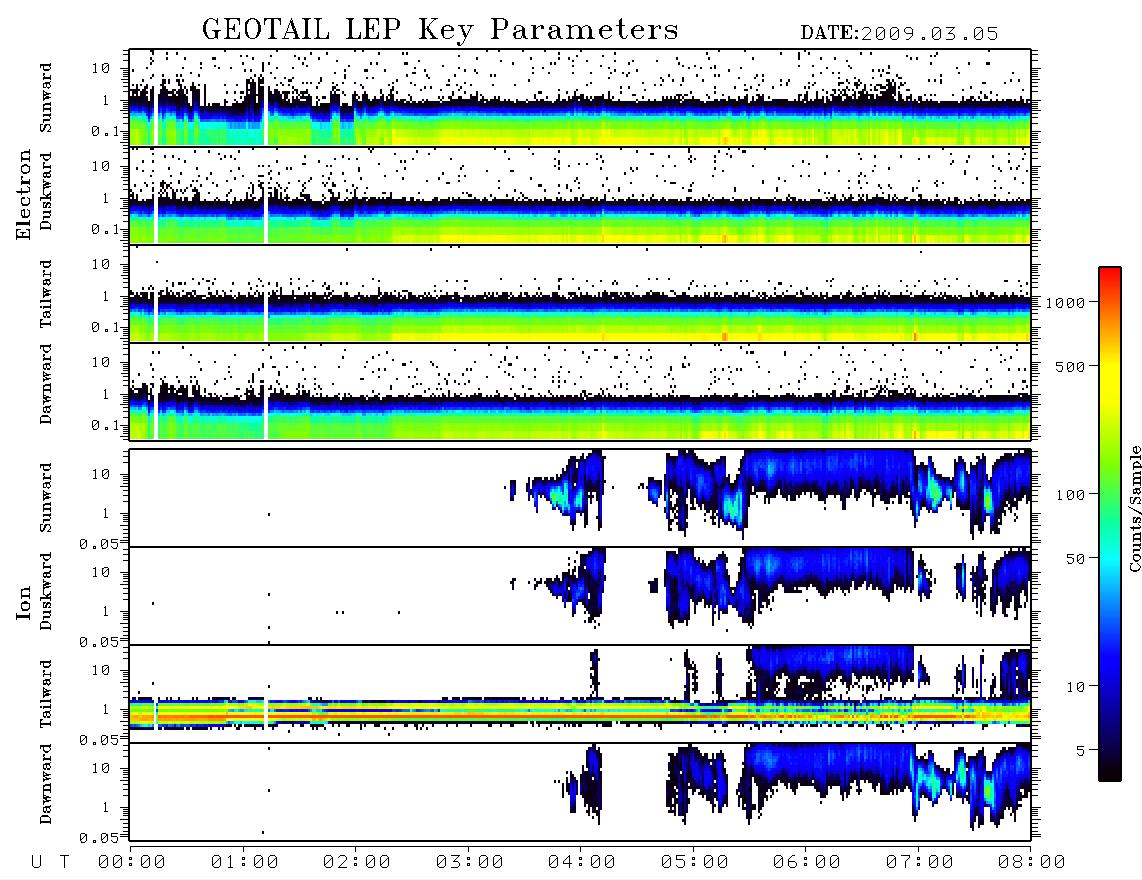Click the "06:00" time axis label
This screenshot has width=1142, height=880.
[807, 863]
